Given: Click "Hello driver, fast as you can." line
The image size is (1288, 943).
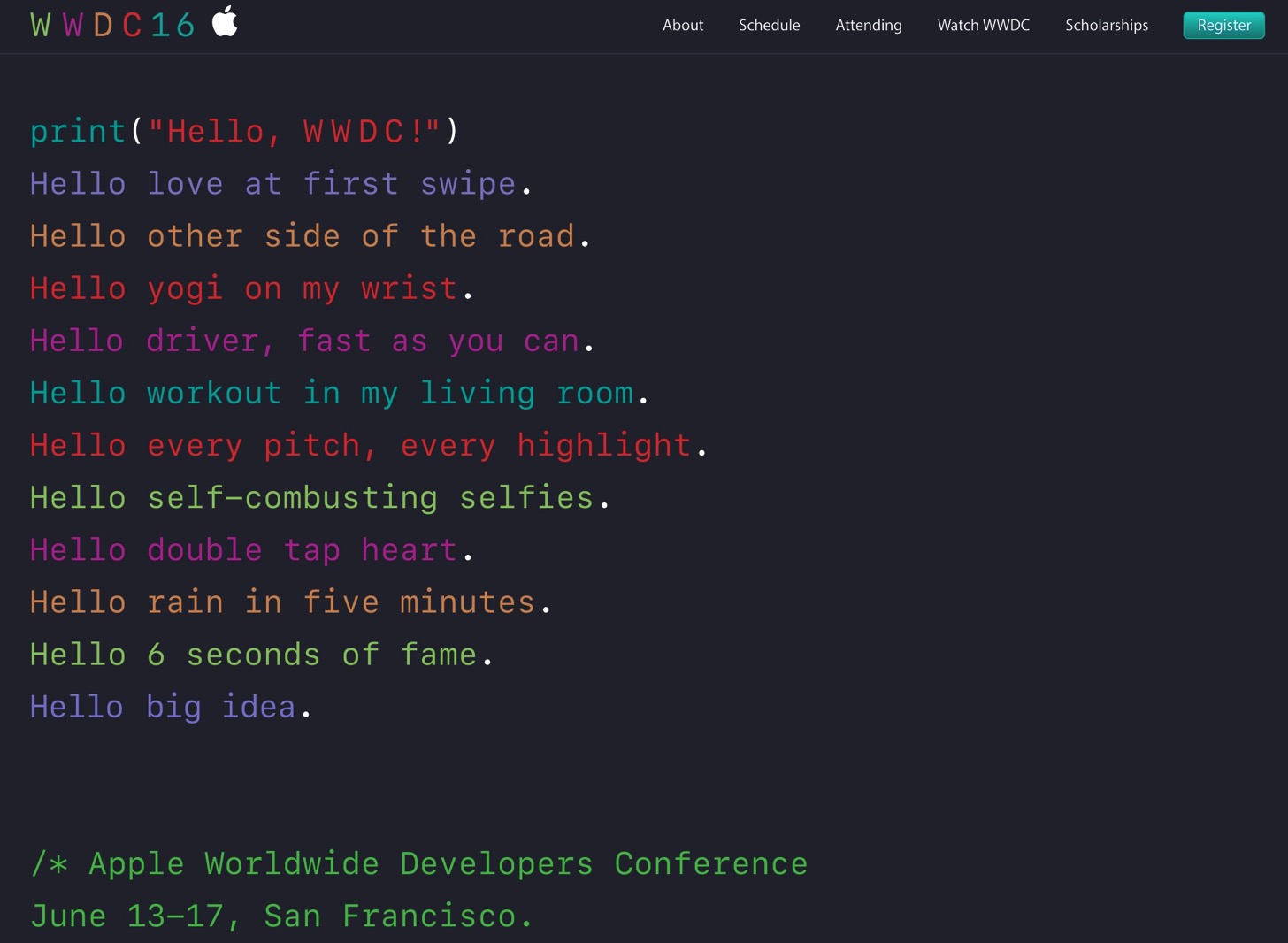Looking at the screenshot, I should [x=311, y=341].
